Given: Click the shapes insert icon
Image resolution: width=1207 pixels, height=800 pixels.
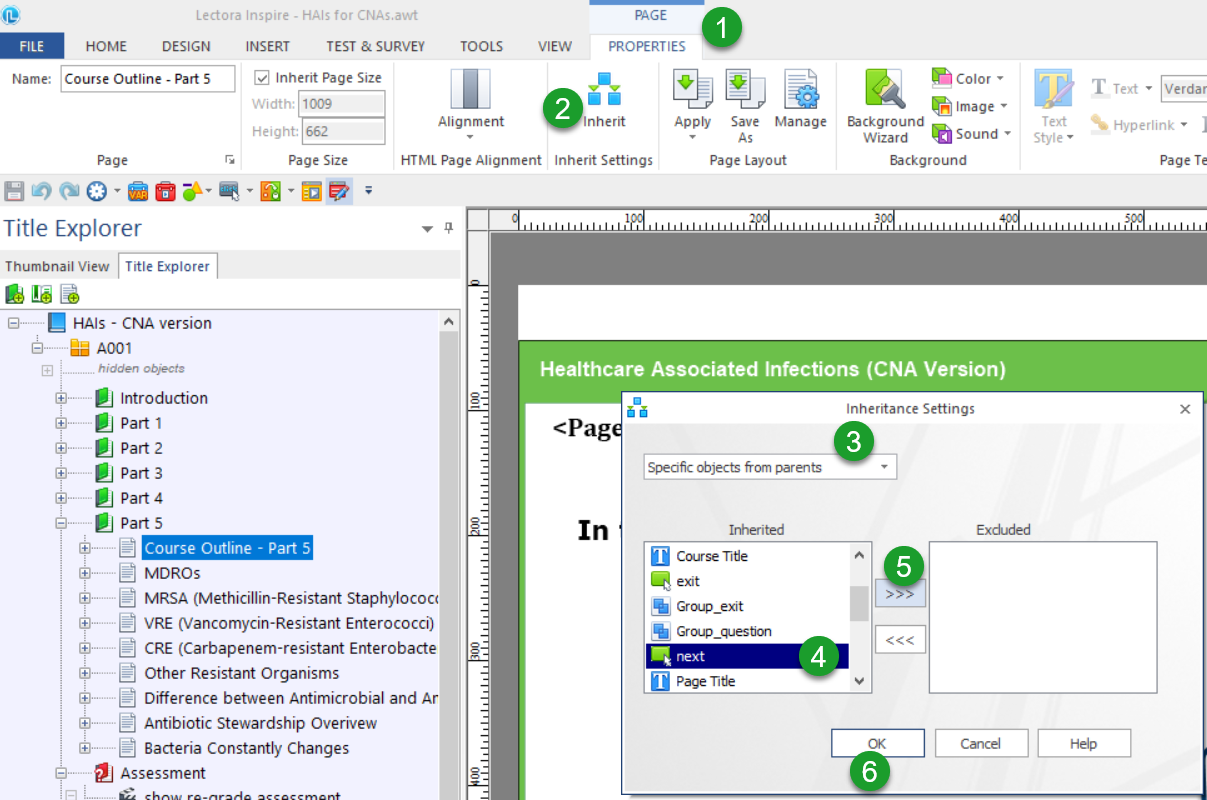Looking at the screenshot, I should click(x=192, y=190).
